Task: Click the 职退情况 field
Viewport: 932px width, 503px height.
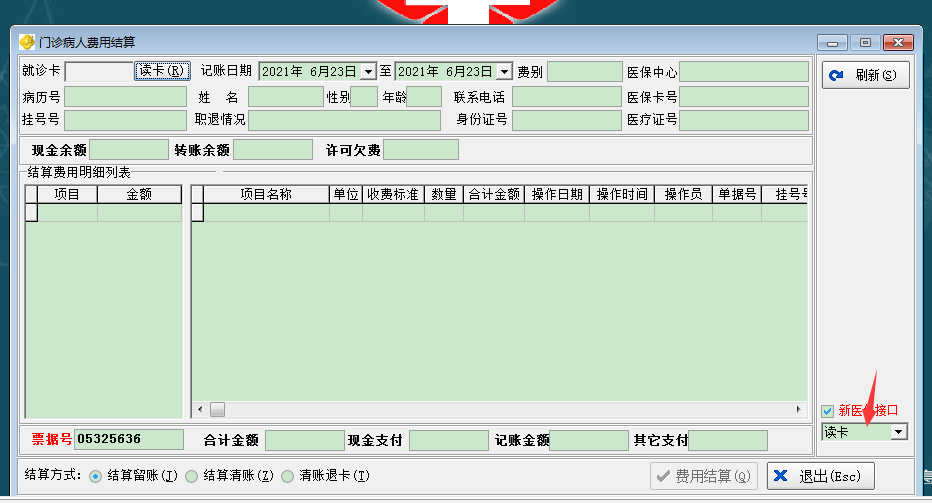Action: 344,120
